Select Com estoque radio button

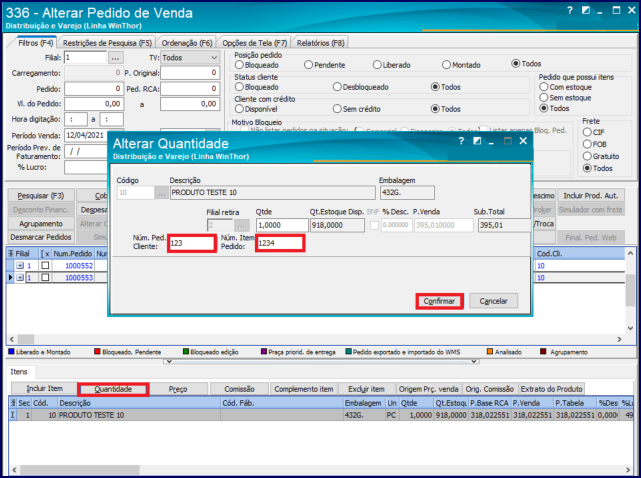pyautogui.click(x=544, y=87)
